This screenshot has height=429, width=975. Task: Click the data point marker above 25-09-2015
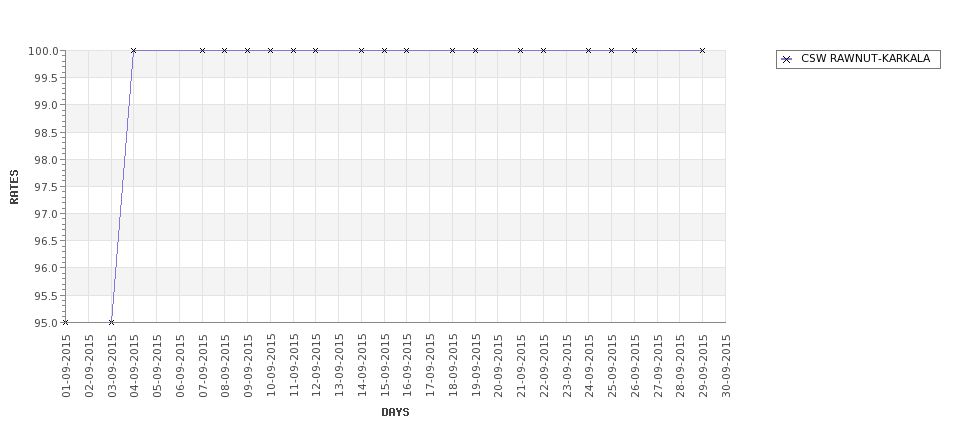612,50
